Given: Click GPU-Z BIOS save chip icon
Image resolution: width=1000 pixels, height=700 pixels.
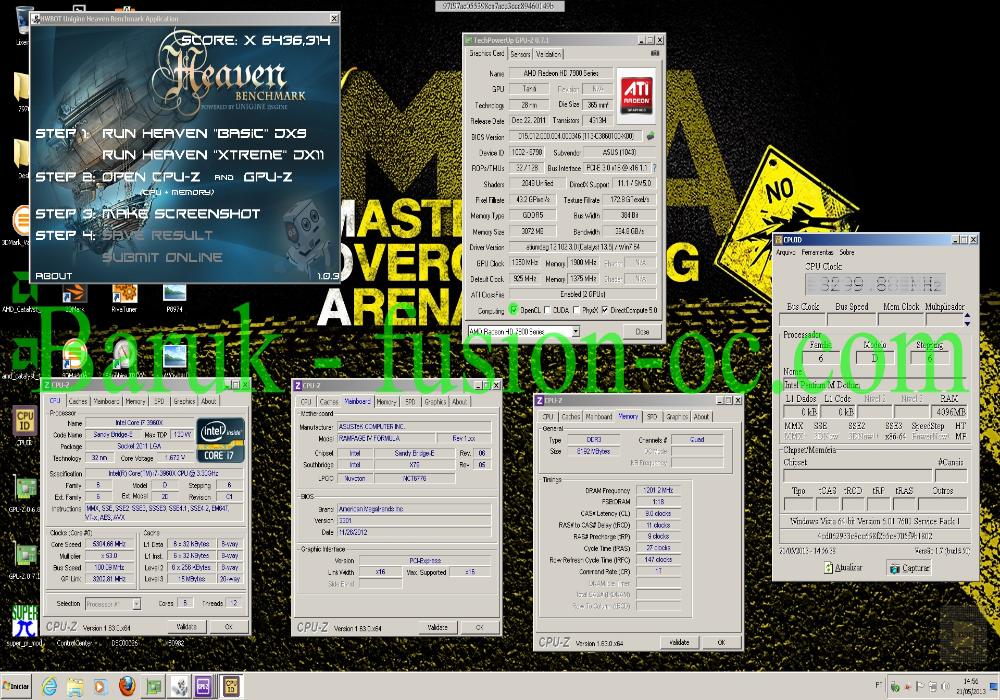Looking at the screenshot, I should pyautogui.click(x=650, y=136).
